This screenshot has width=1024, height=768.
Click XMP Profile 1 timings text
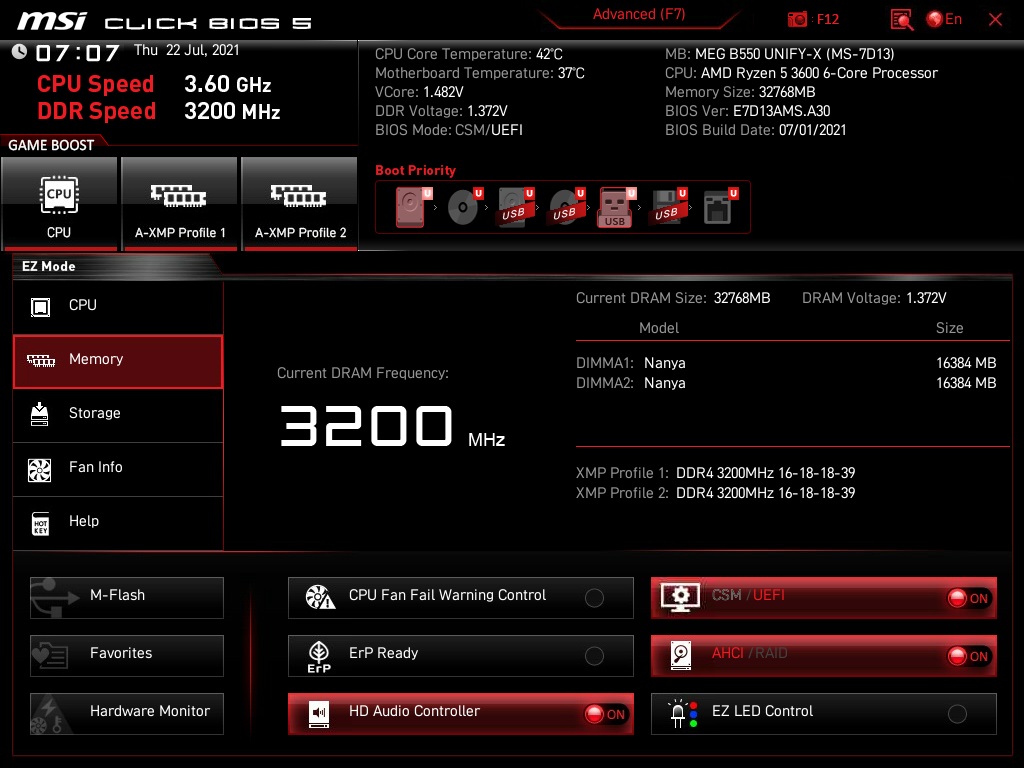765,473
